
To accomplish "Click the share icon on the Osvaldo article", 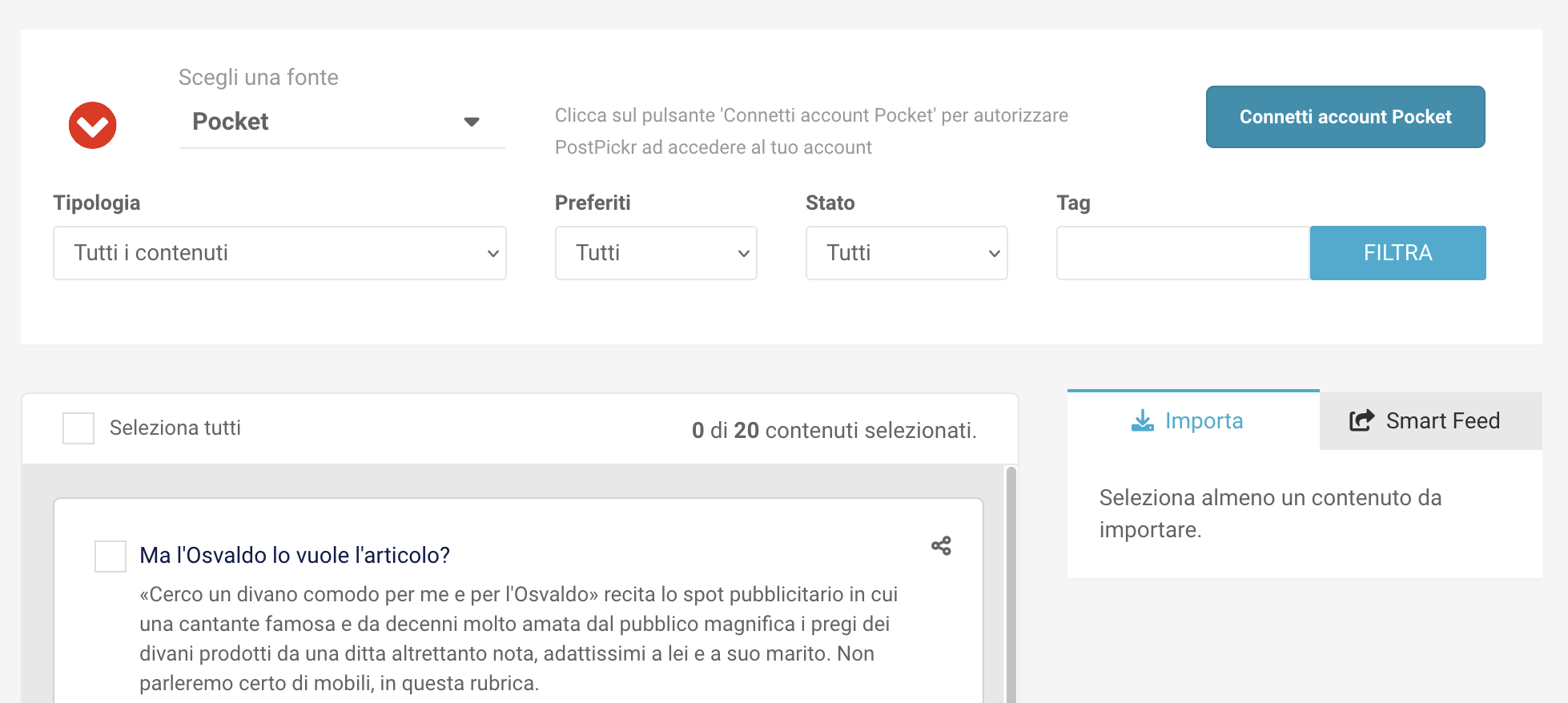I will [941, 546].
